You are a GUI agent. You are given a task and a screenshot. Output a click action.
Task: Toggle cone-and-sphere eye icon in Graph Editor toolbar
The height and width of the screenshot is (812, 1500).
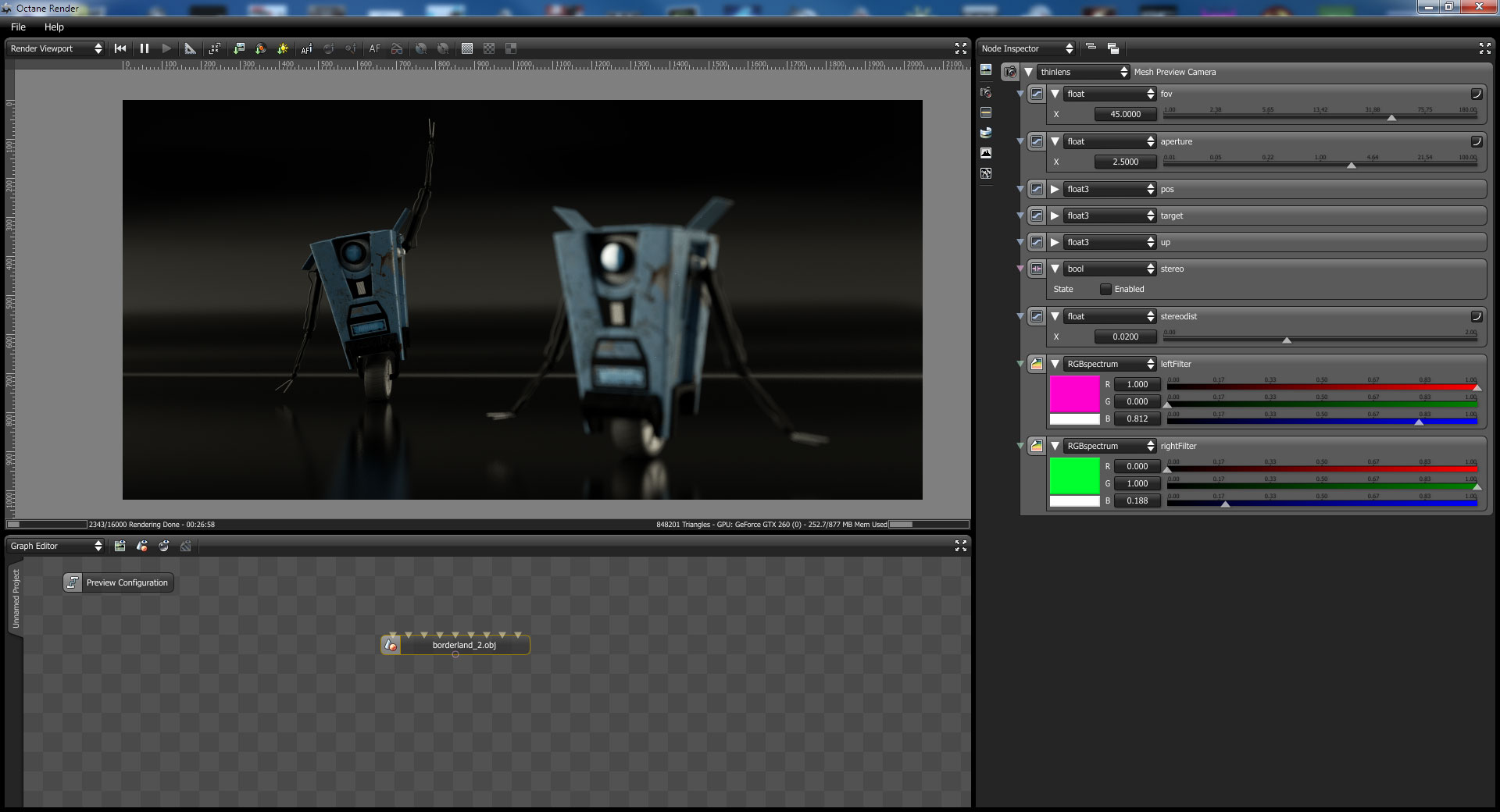point(141,546)
